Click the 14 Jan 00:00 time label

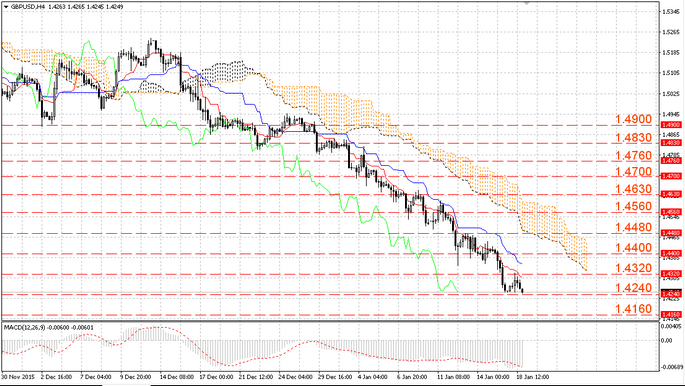[x=492, y=376]
